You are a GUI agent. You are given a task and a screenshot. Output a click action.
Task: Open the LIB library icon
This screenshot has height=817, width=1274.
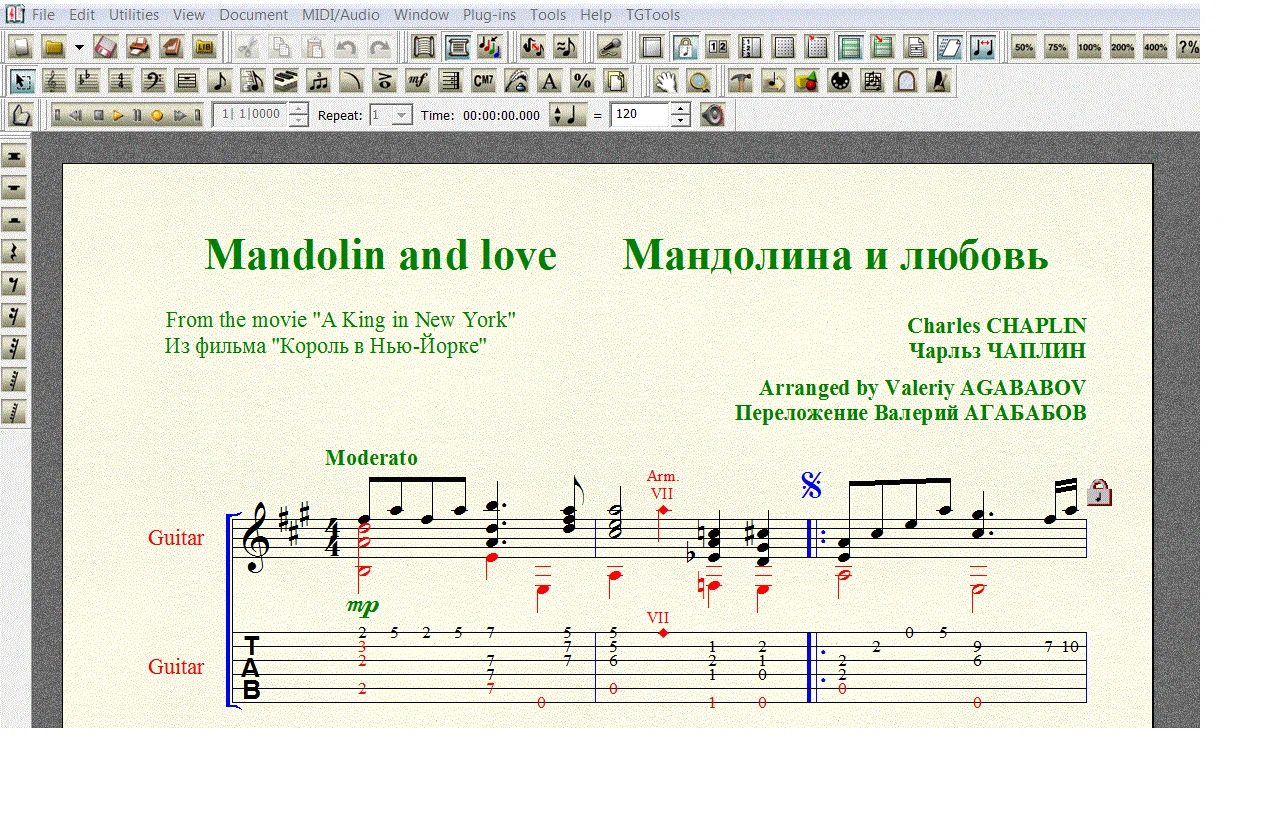205,47
